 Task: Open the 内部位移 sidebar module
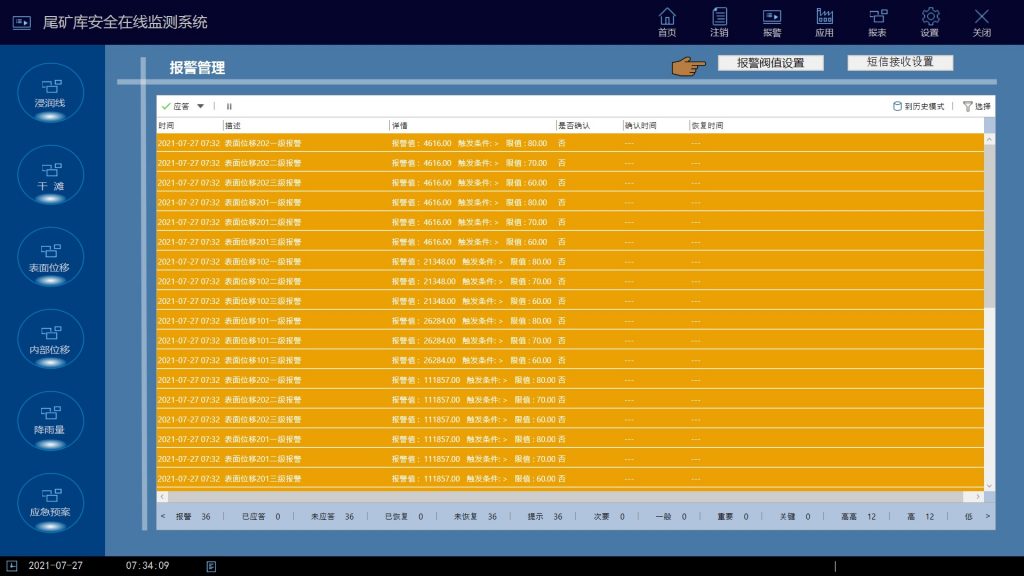point(50,340)
